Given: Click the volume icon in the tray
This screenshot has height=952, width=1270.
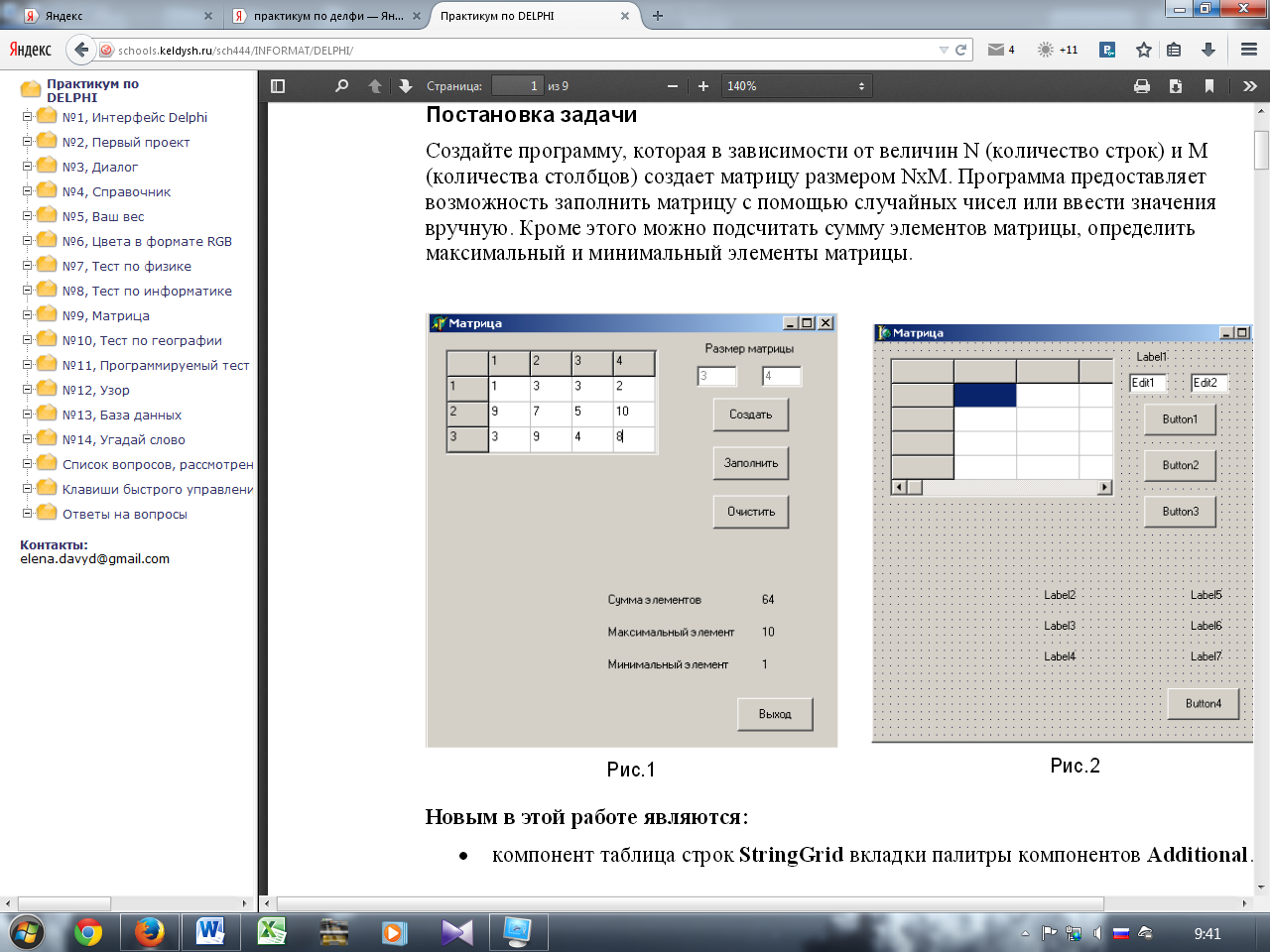Looking at the screenshot, I should pyautogui.click(x=1097, y=933).
